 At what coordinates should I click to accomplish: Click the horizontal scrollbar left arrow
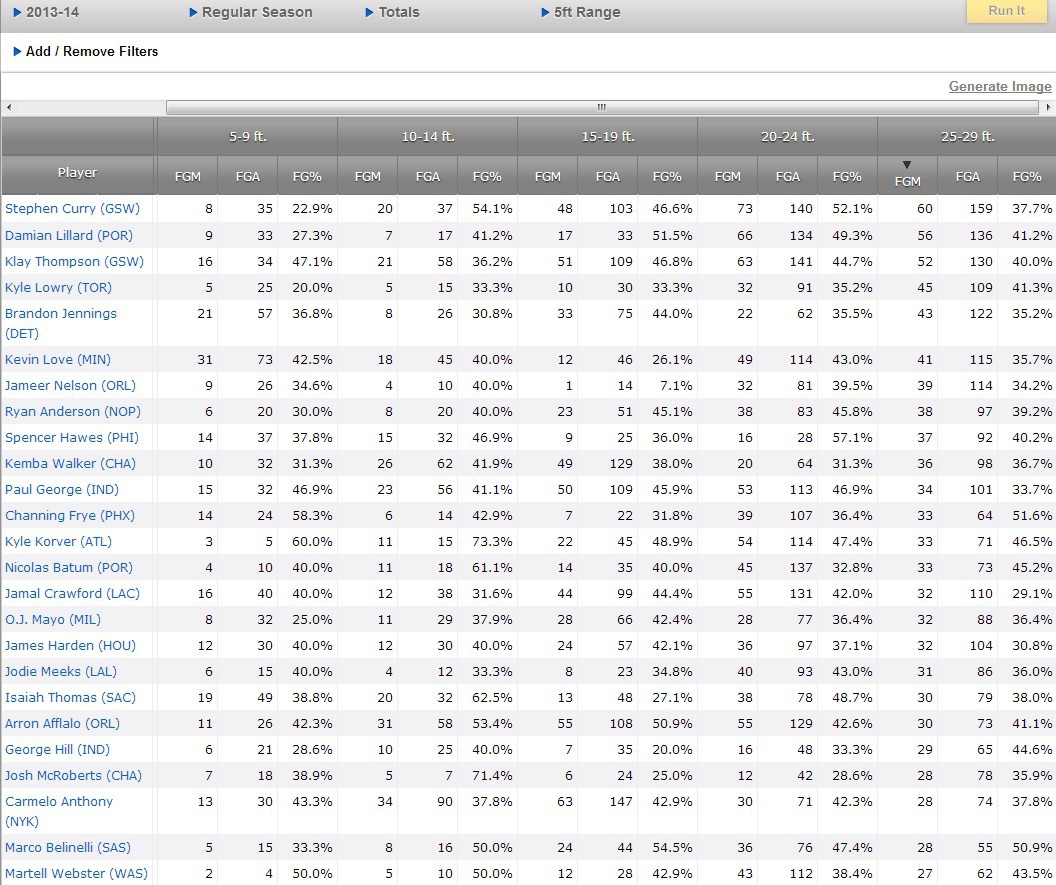pos(9,107)
